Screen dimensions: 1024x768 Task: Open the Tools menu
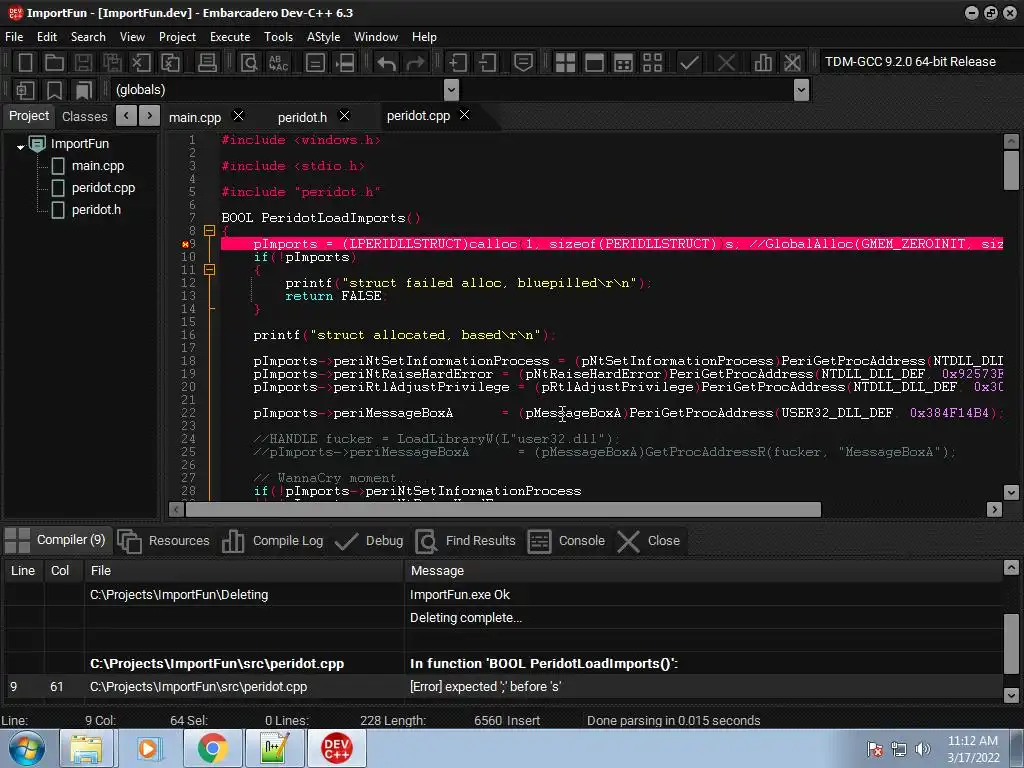[278, 37]
